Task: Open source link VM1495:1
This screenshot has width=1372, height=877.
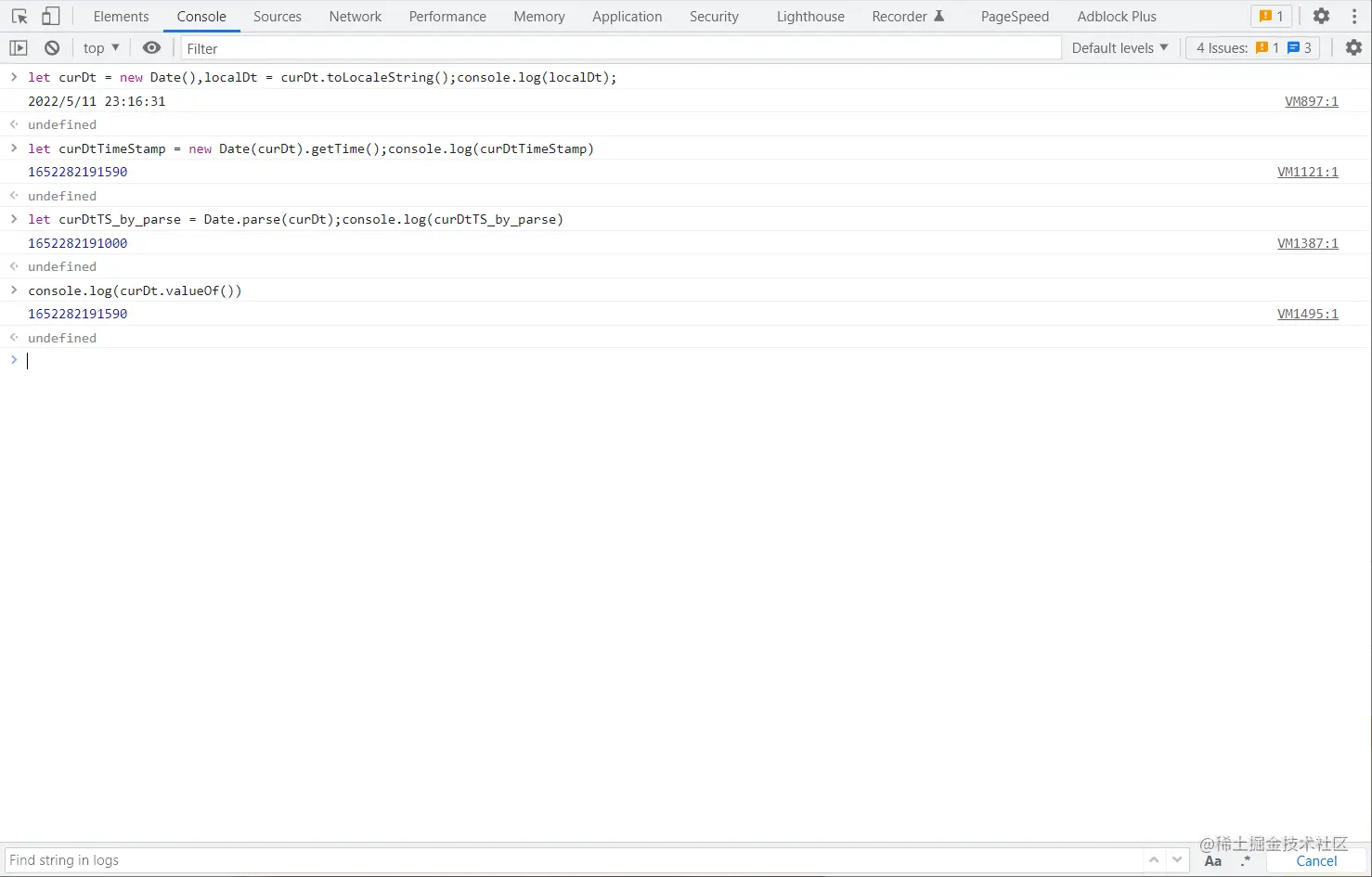Action: (x=1307, y=314)
